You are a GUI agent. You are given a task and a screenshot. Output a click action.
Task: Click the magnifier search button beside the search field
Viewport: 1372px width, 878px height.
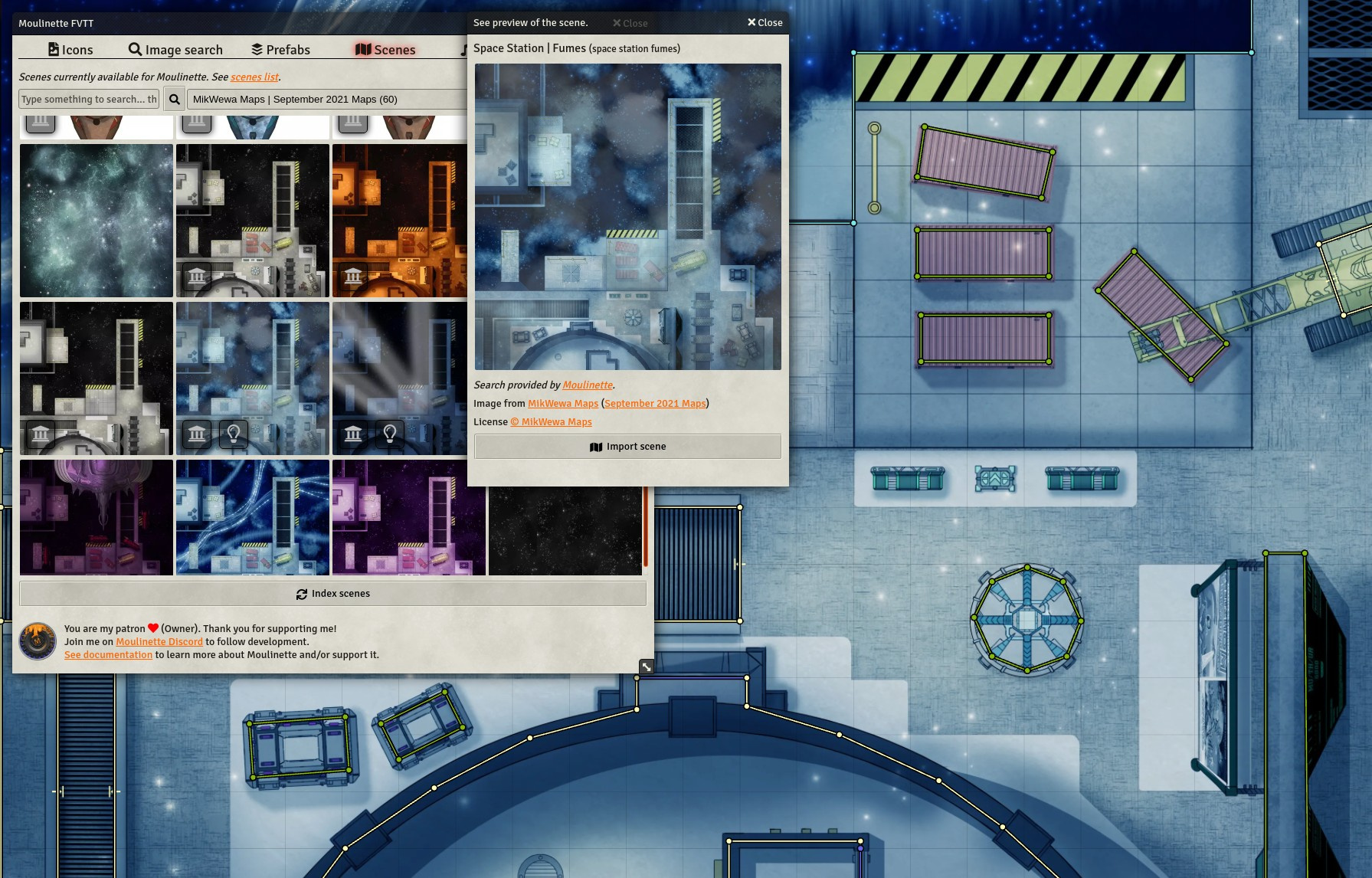175,99
